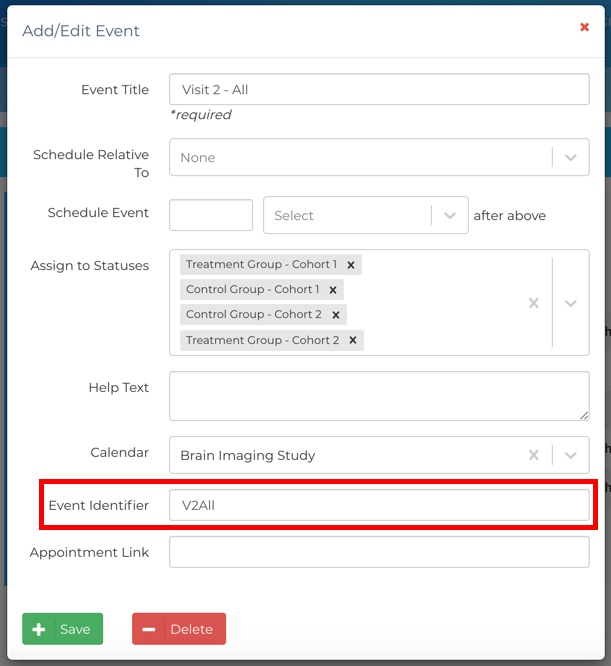
Task: Remove Control Group - Cohort 2 tag
Action: pos(336,315)
